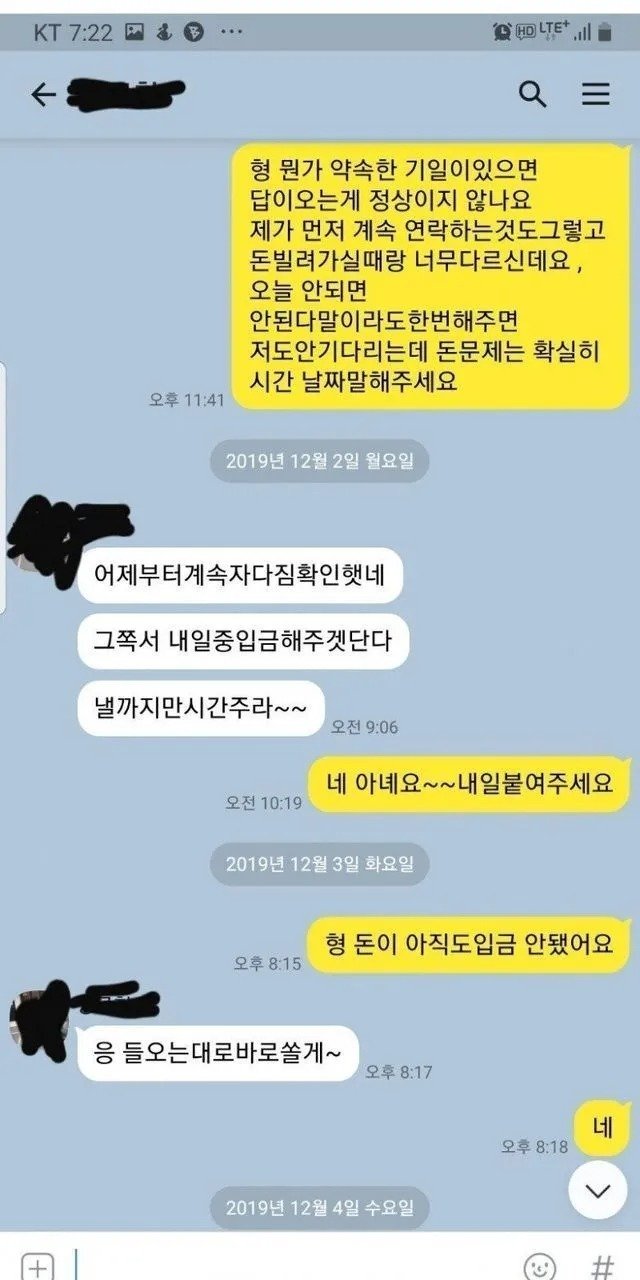The width and height of the screenshot is (640, 1280).
Task: Select the yellow bubble 형 돈이 아직도입금 안됐어요
Action: pyautogui.click(x=468, y=945)
